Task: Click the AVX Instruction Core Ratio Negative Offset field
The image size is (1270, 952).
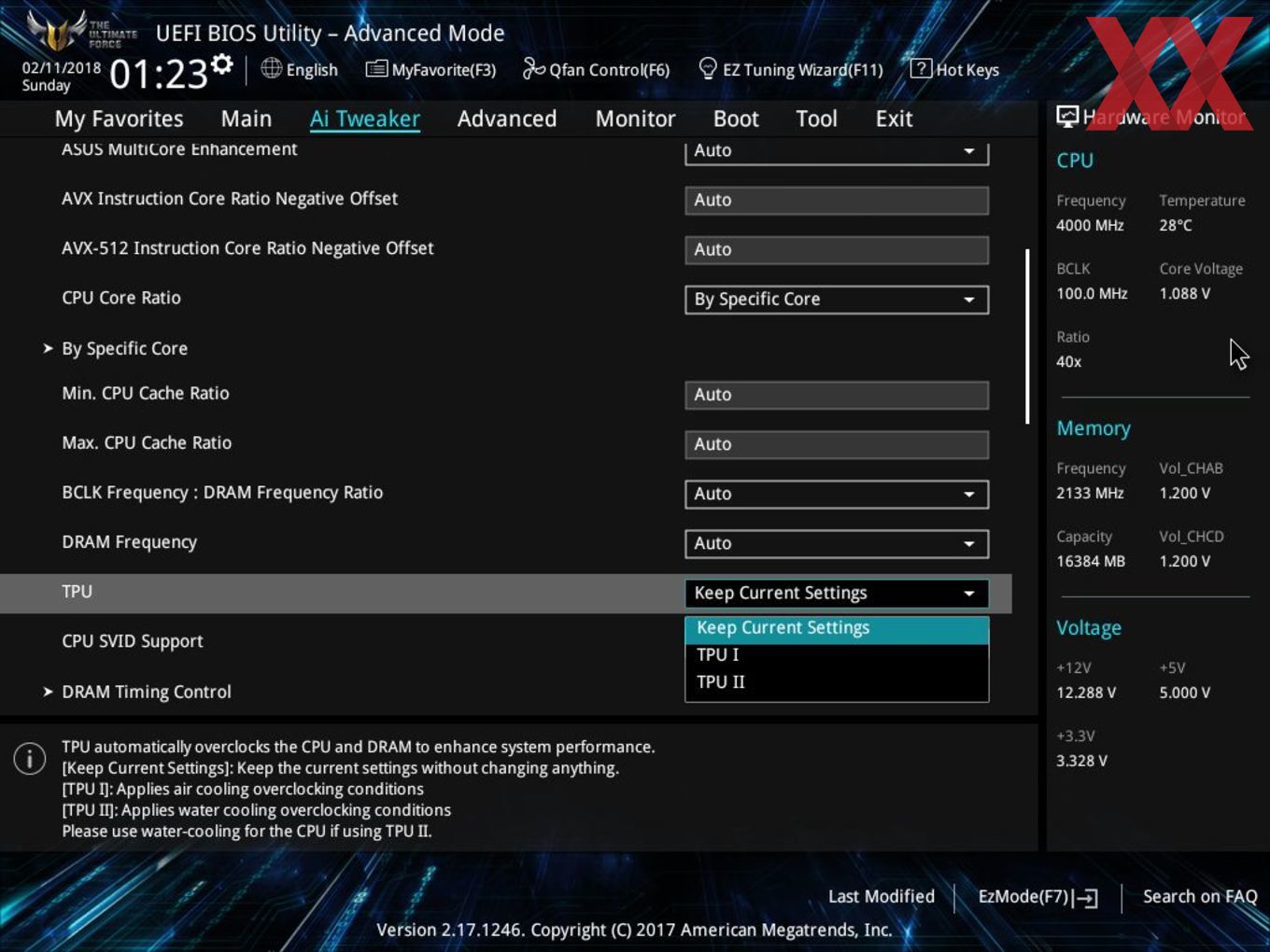Action: (837, 200)
